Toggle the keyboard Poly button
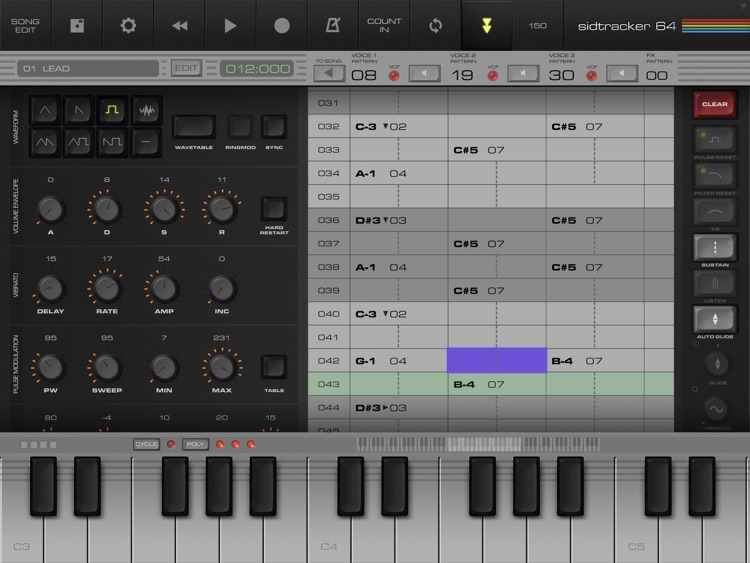 [195, 444]
